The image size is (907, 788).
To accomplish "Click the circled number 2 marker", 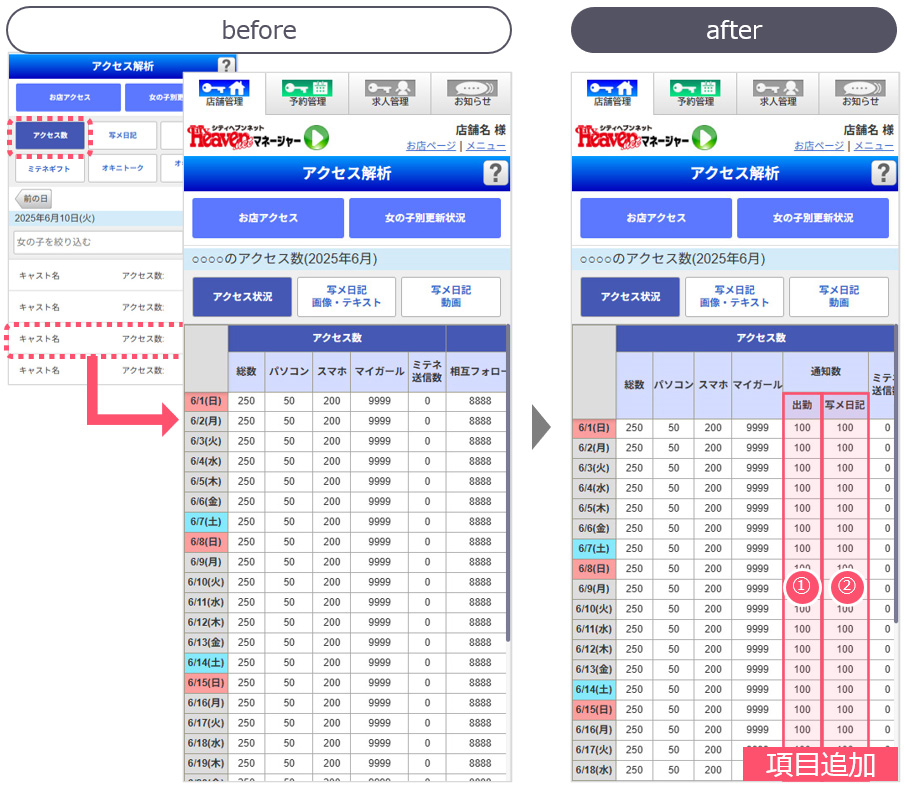I will click(x=846, y=587).
